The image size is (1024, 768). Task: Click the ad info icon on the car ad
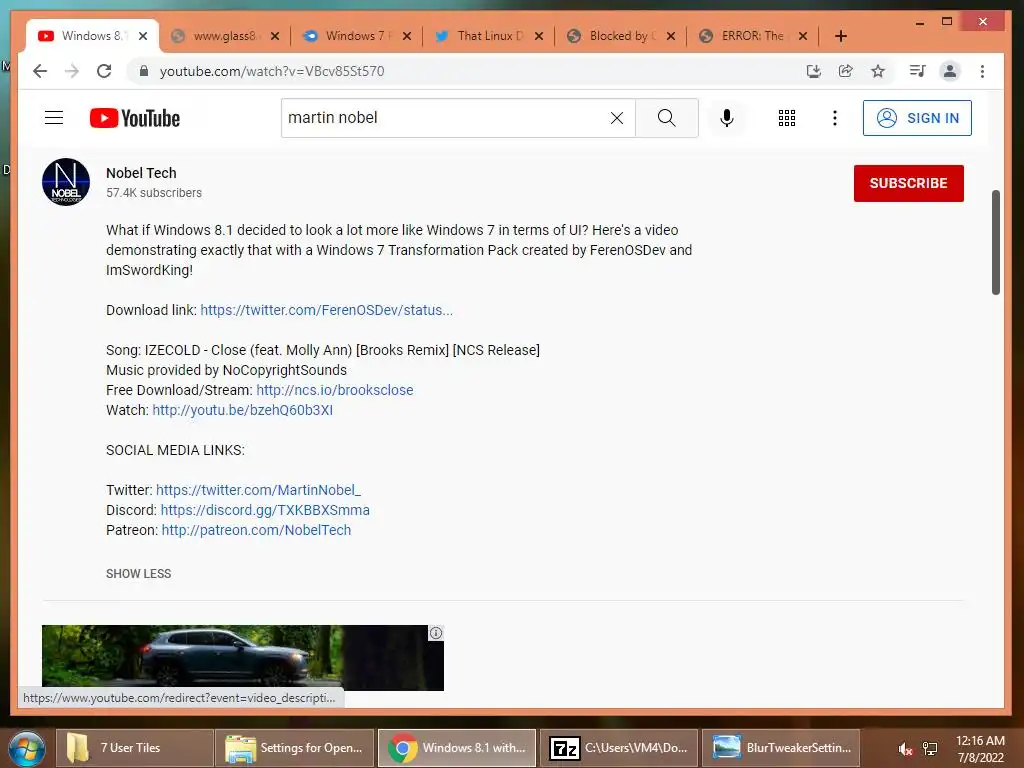[x=436, y=633]
